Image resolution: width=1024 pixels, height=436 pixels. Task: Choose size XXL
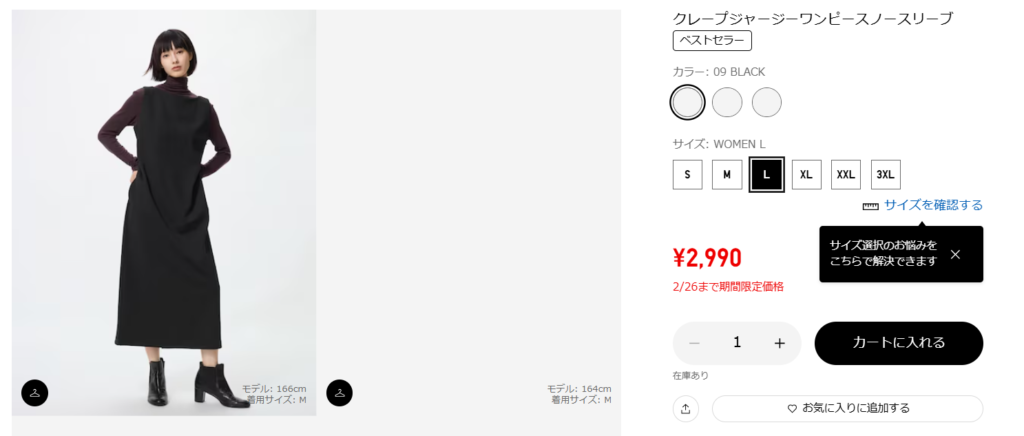point(846,174)
